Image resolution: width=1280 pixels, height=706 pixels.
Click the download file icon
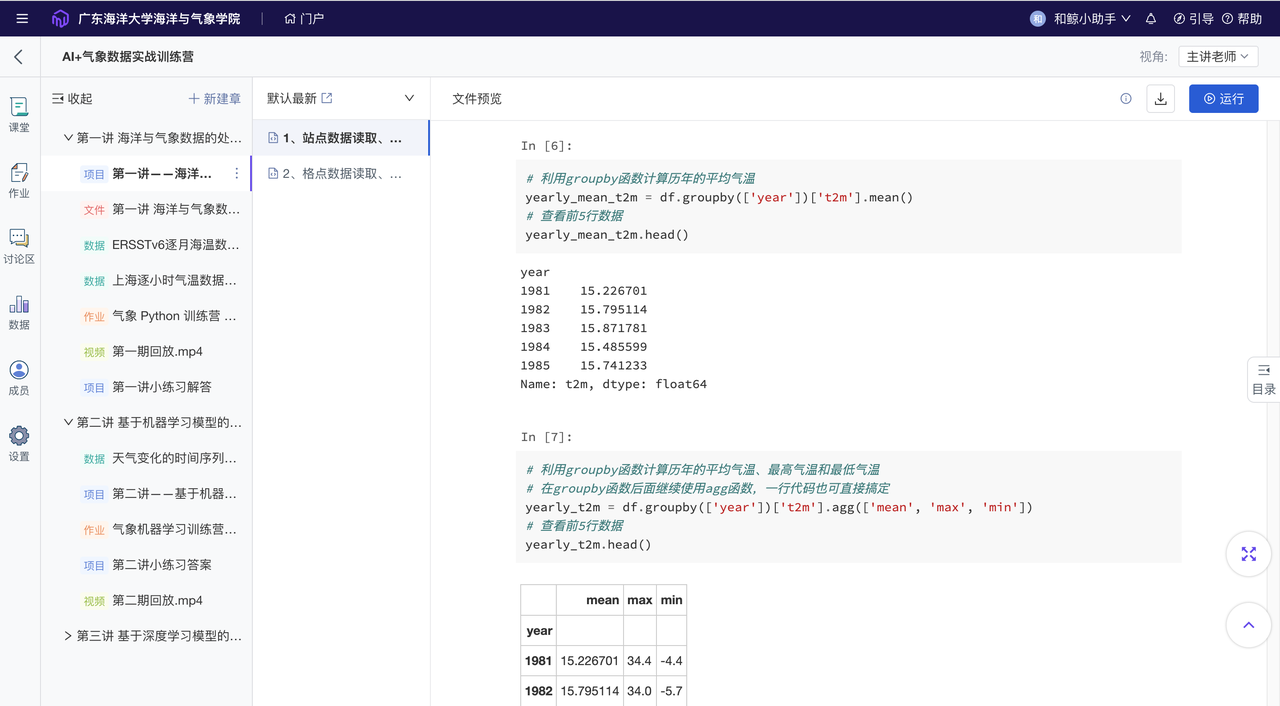coord(1160,99)
